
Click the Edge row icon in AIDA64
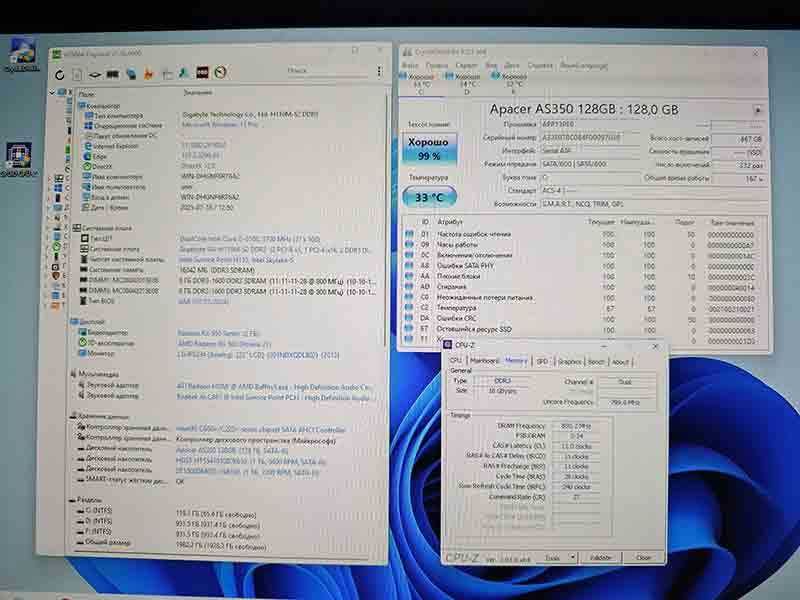(88, 156)
